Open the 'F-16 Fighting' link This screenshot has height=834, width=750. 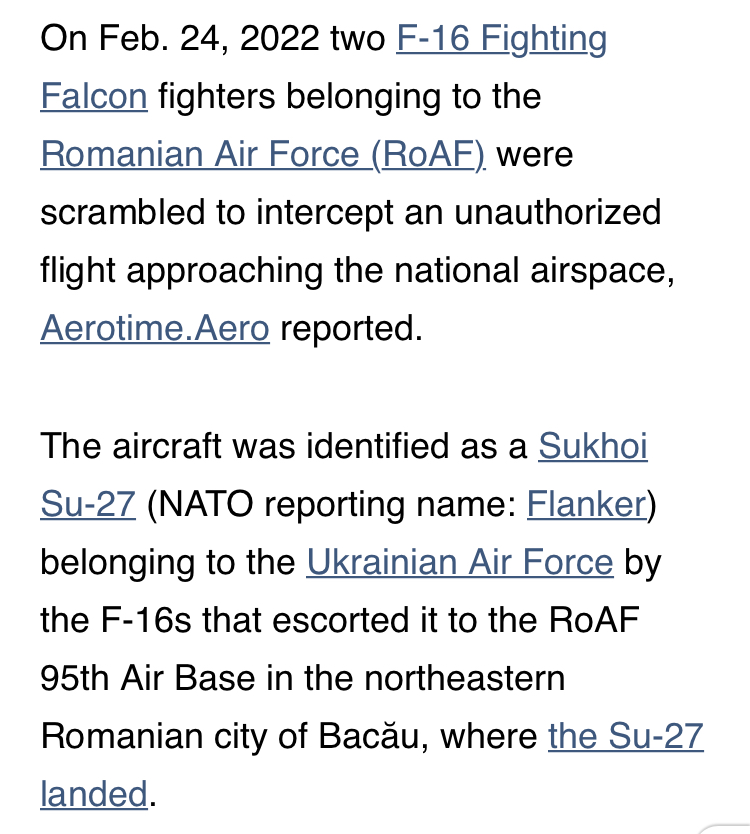point(502,39)
